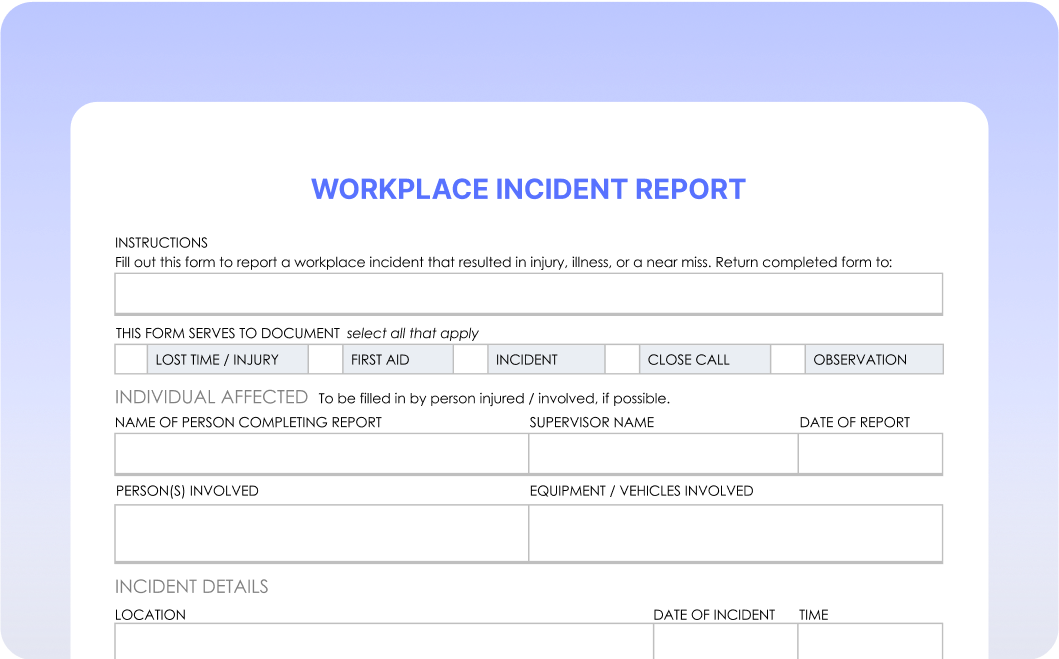Image resolution: width=1059 pixels, height=659 pixels.
Task: Check the Lost Time / Injury checkbox
Action: click(x=131, y=359)
